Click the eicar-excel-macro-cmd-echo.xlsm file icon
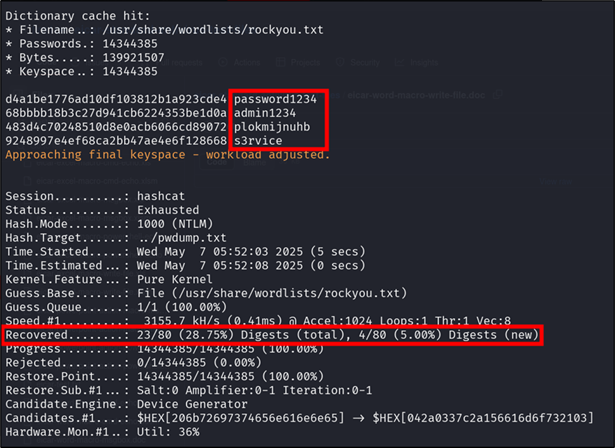This screenshot has height=448, width=615. [x=27, y=181]
